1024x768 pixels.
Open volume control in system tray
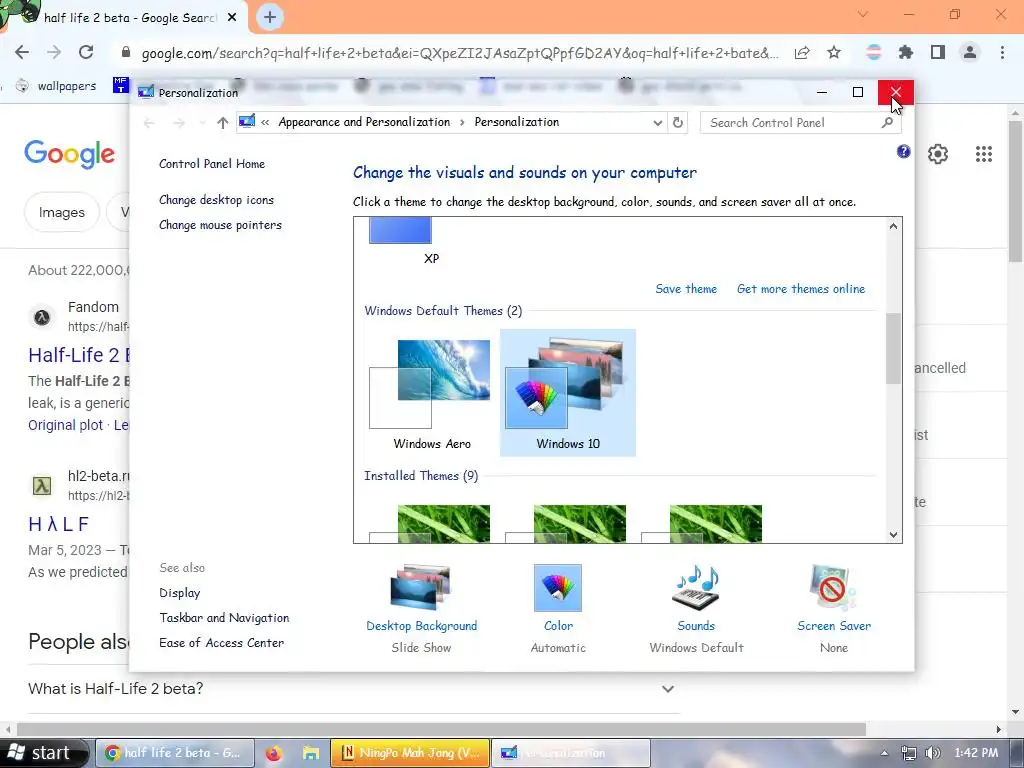point(933,753)
